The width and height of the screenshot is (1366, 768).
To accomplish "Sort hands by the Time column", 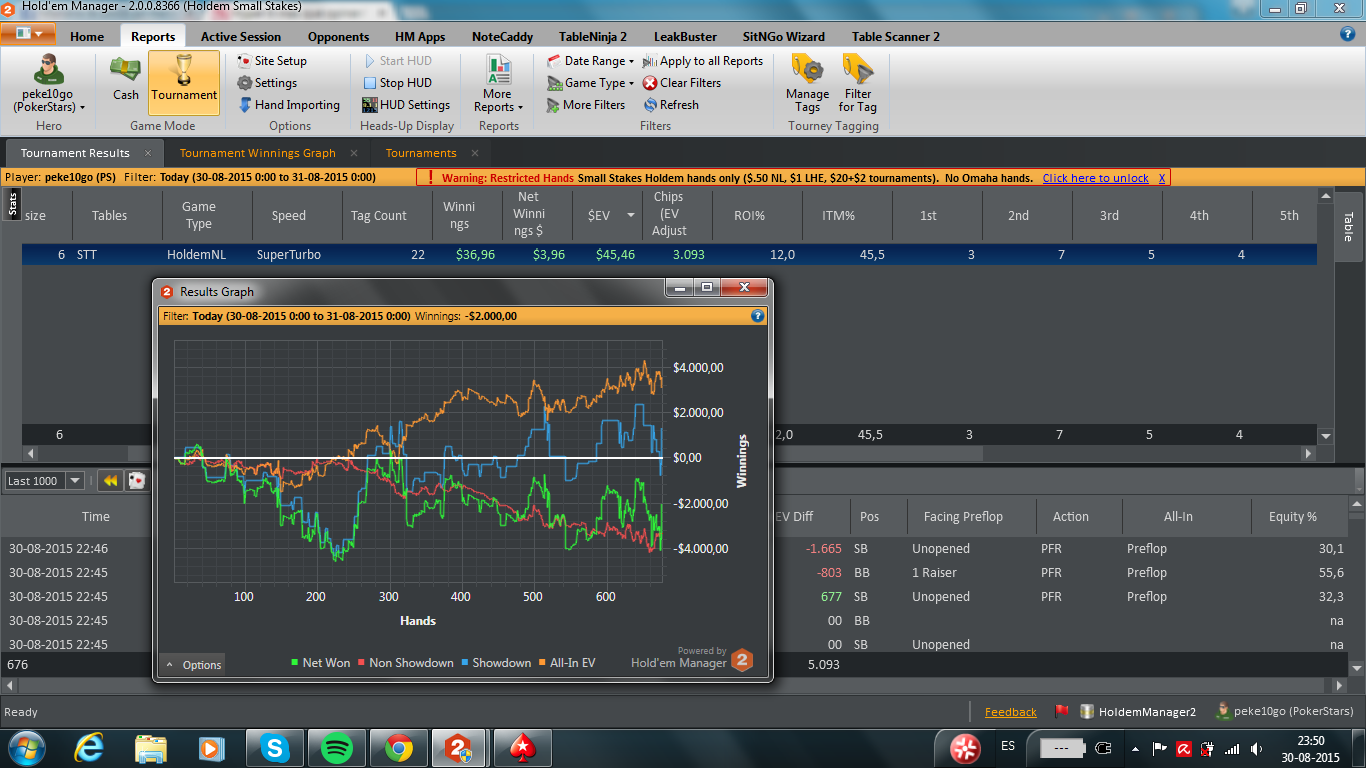I will pyautogui.click(x=96, y=517).
